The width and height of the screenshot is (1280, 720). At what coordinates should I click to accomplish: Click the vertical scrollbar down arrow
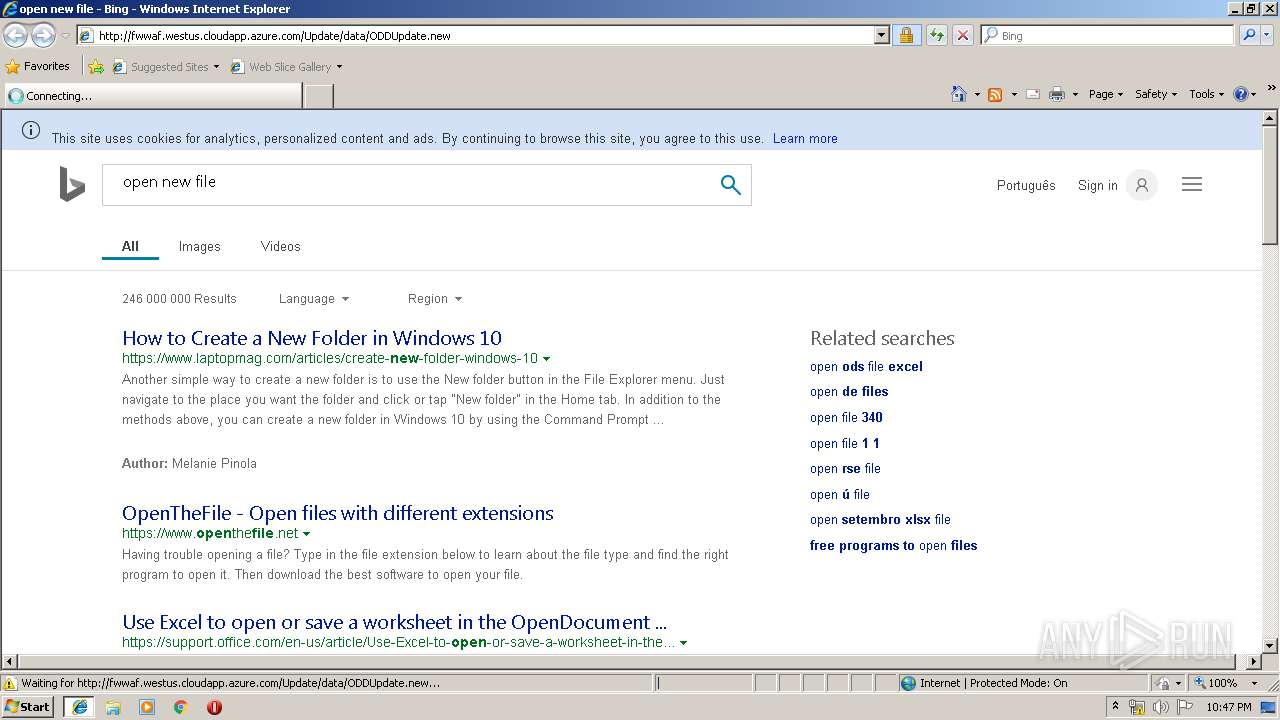[x=1270, y=645]
